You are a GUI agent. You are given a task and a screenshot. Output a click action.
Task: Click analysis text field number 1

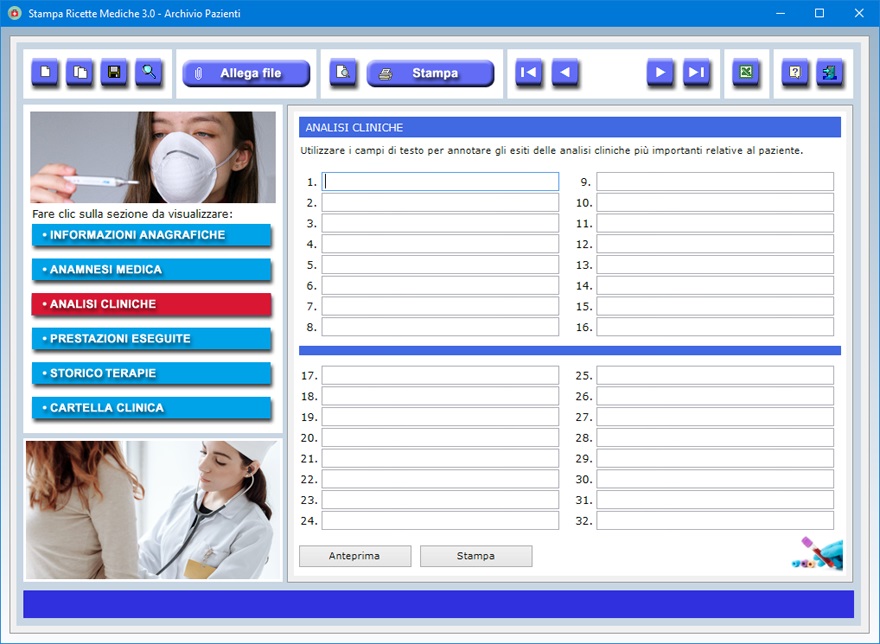click(x=440, y=182)
